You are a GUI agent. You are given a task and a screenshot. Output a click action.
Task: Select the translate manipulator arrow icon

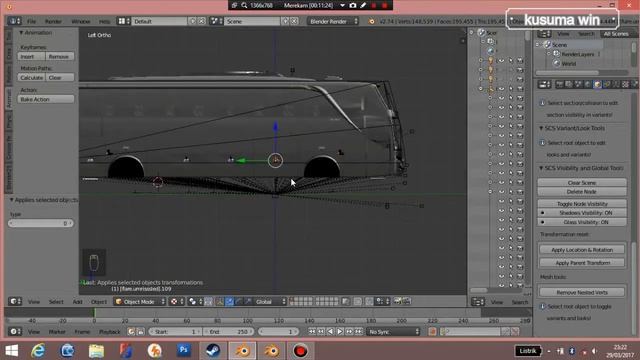pos(229,302)
